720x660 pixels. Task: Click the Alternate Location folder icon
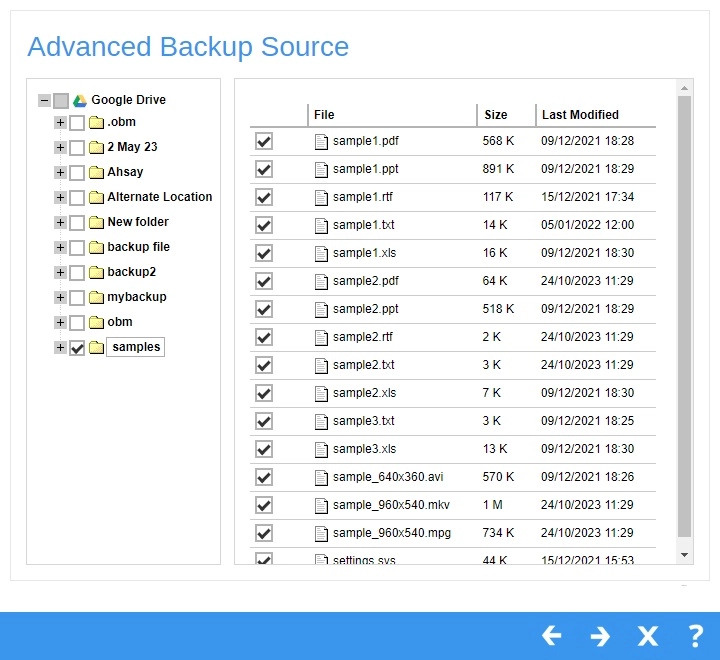[x=96, y=197]
